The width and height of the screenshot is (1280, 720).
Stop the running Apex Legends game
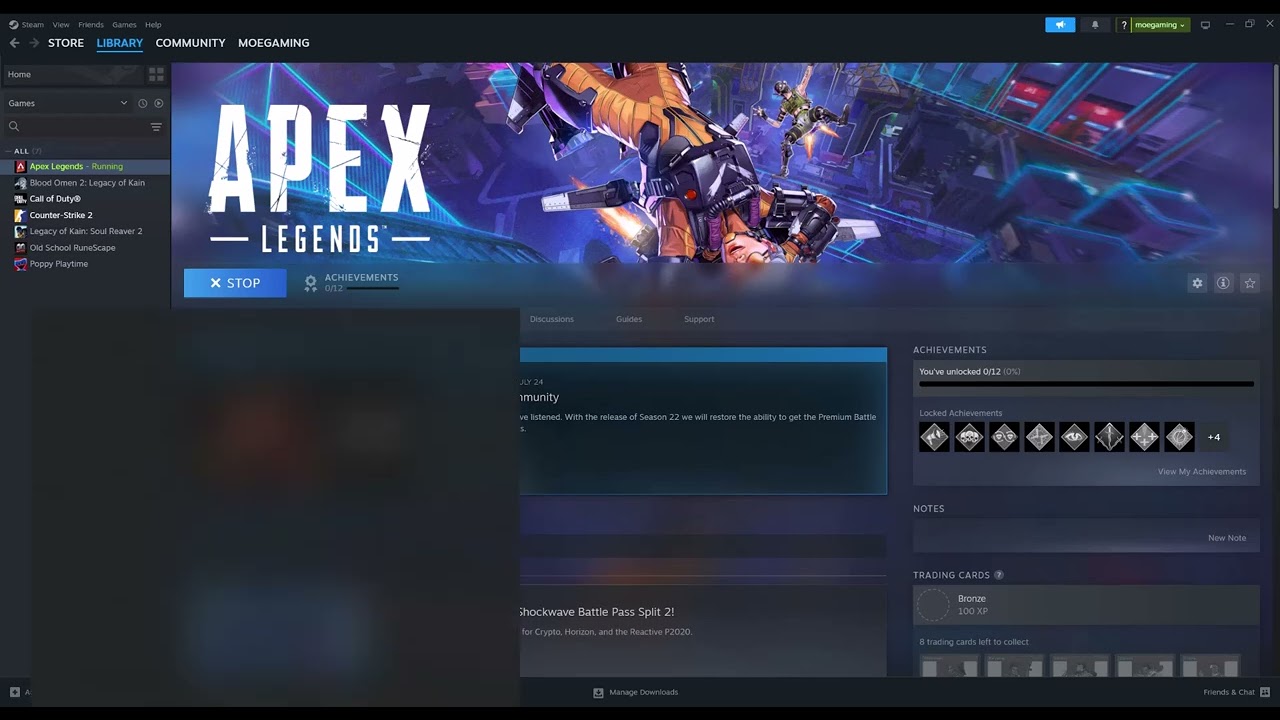pyautogui.click(x=235, y=283)
